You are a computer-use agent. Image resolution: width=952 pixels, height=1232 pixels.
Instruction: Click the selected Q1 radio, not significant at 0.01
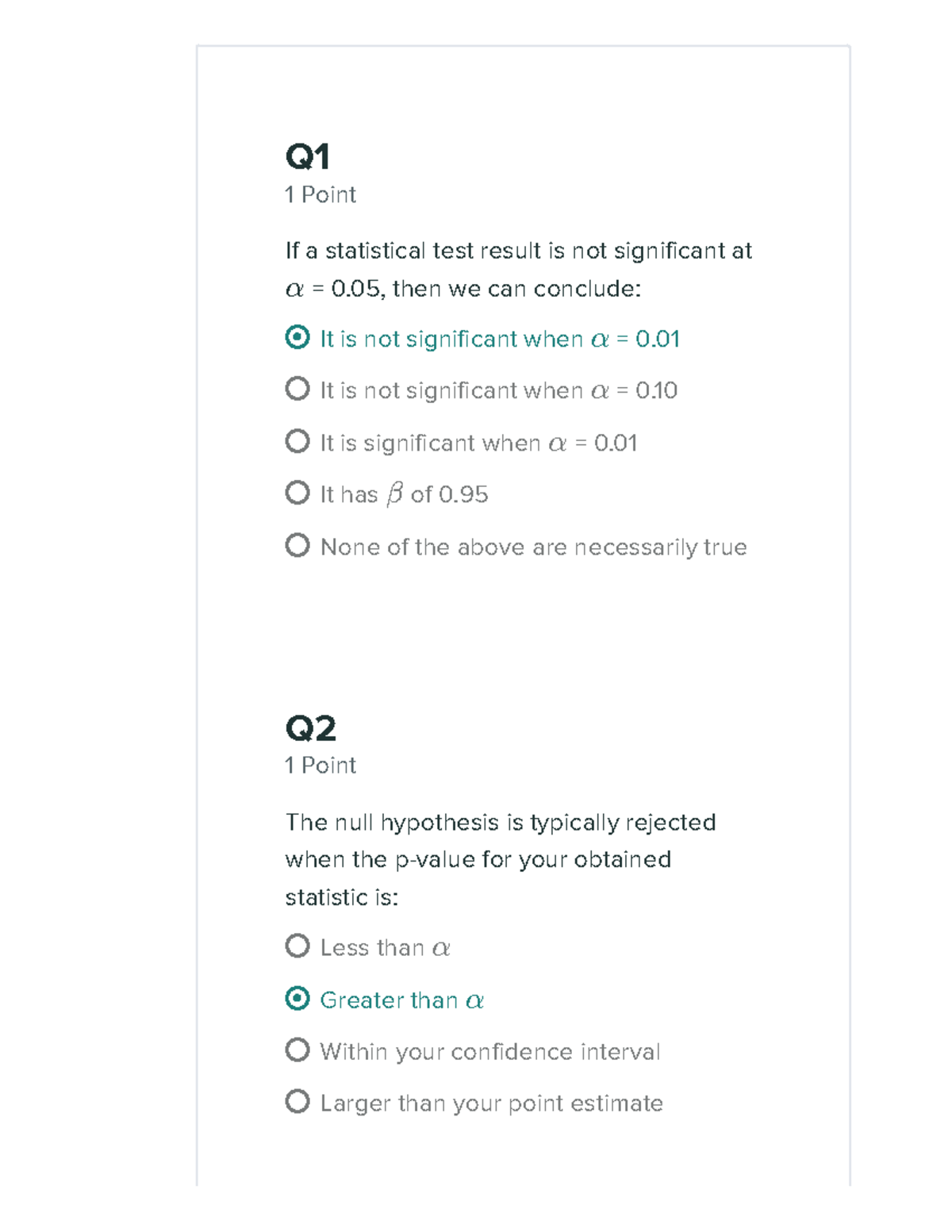297,337
